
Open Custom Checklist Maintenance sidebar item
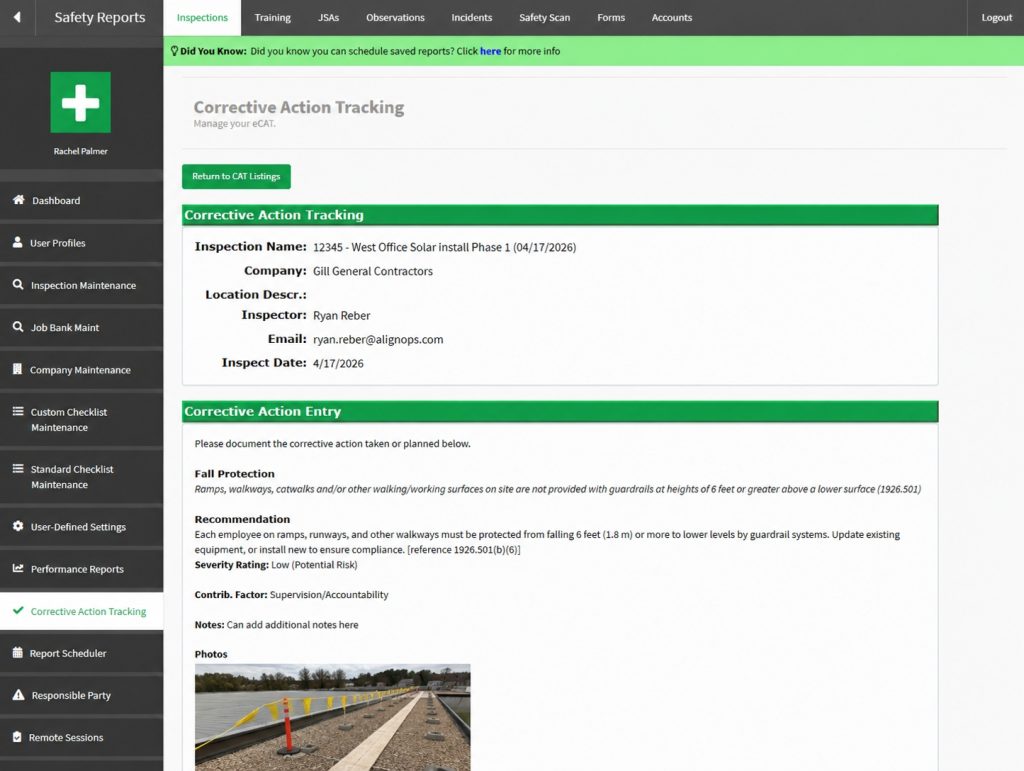[82, 420]
